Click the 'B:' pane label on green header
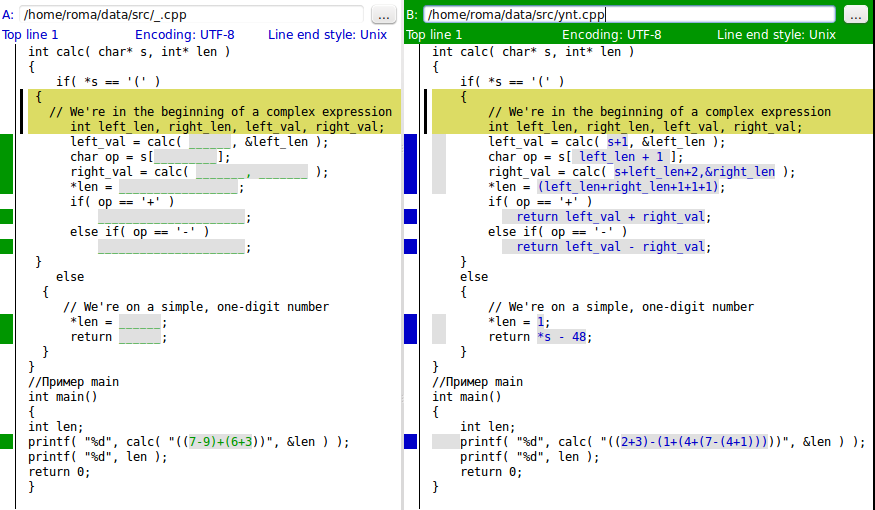 click(x=412, y=15)
